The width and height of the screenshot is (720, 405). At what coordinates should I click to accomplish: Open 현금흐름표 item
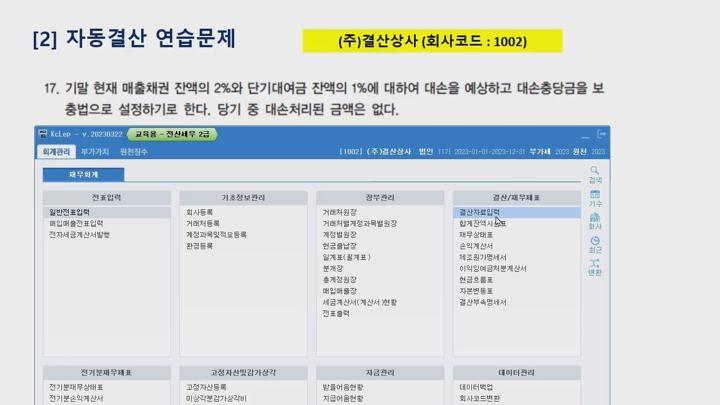point(476,279)
